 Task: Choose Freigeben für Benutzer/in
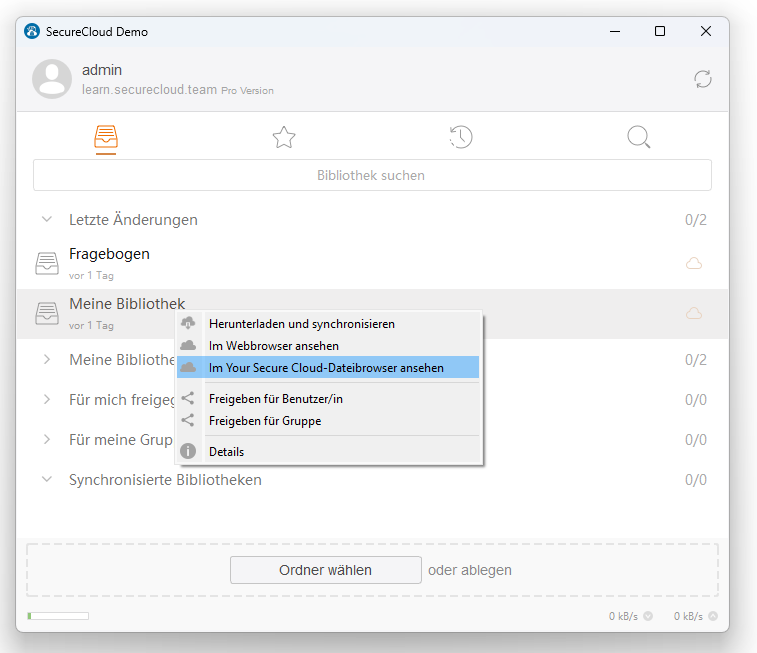tap(328, 399)
